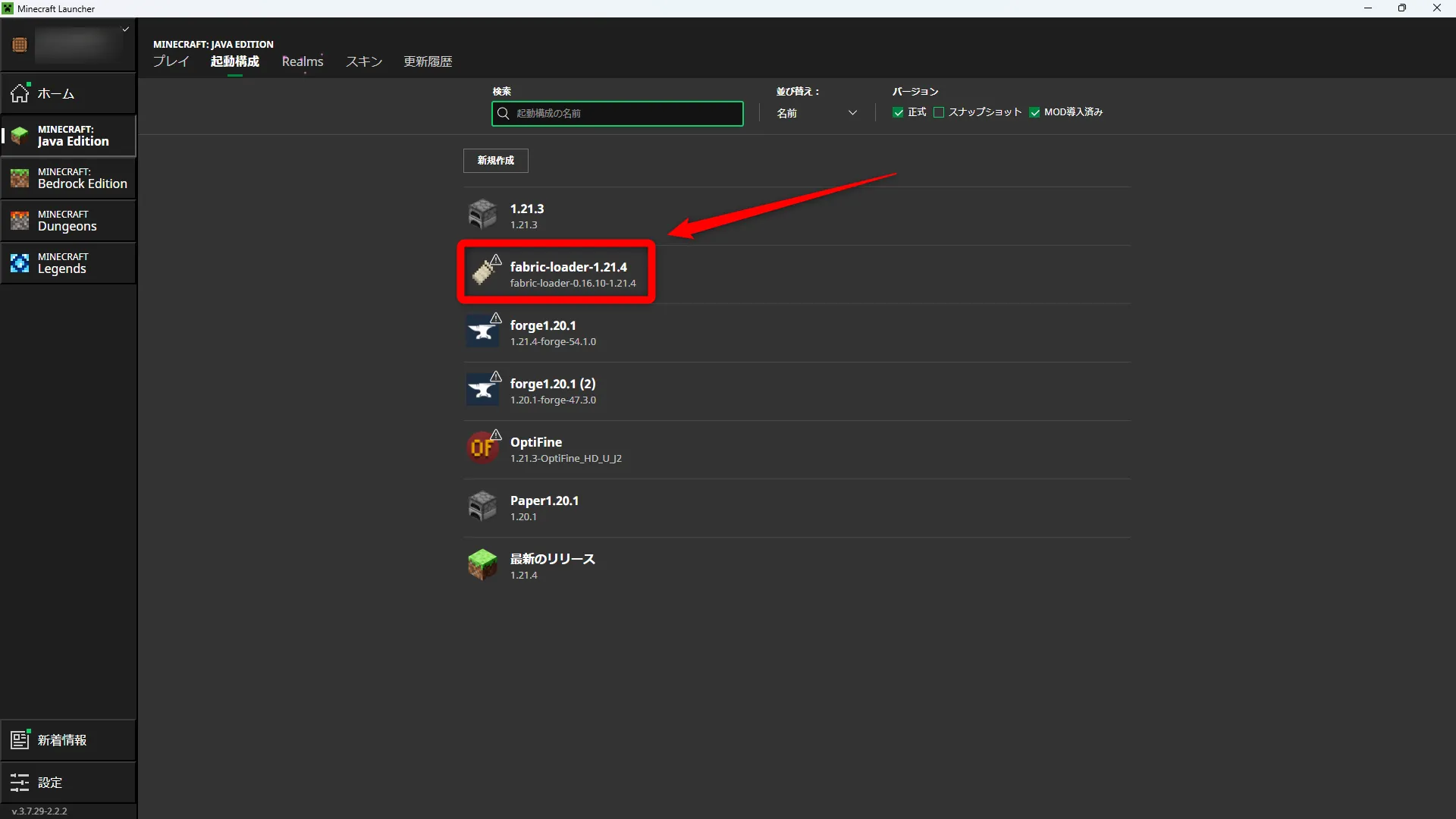Viewport: 1456px width, 819px height.
Task: Close the Minecraft Launcher window
Action: [1437, 8]
